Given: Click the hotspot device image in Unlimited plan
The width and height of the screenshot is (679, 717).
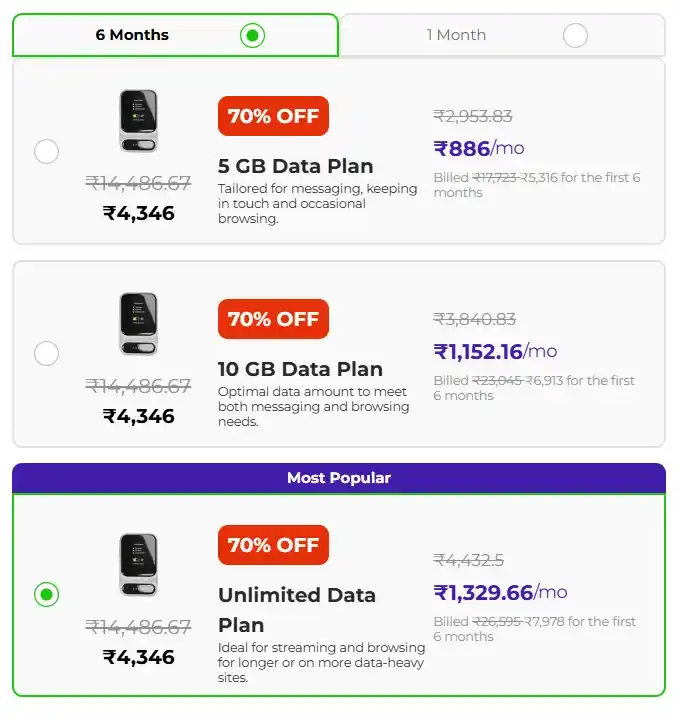Looking at the screenshot, I should pyautogui.click(x=138, y=566).
